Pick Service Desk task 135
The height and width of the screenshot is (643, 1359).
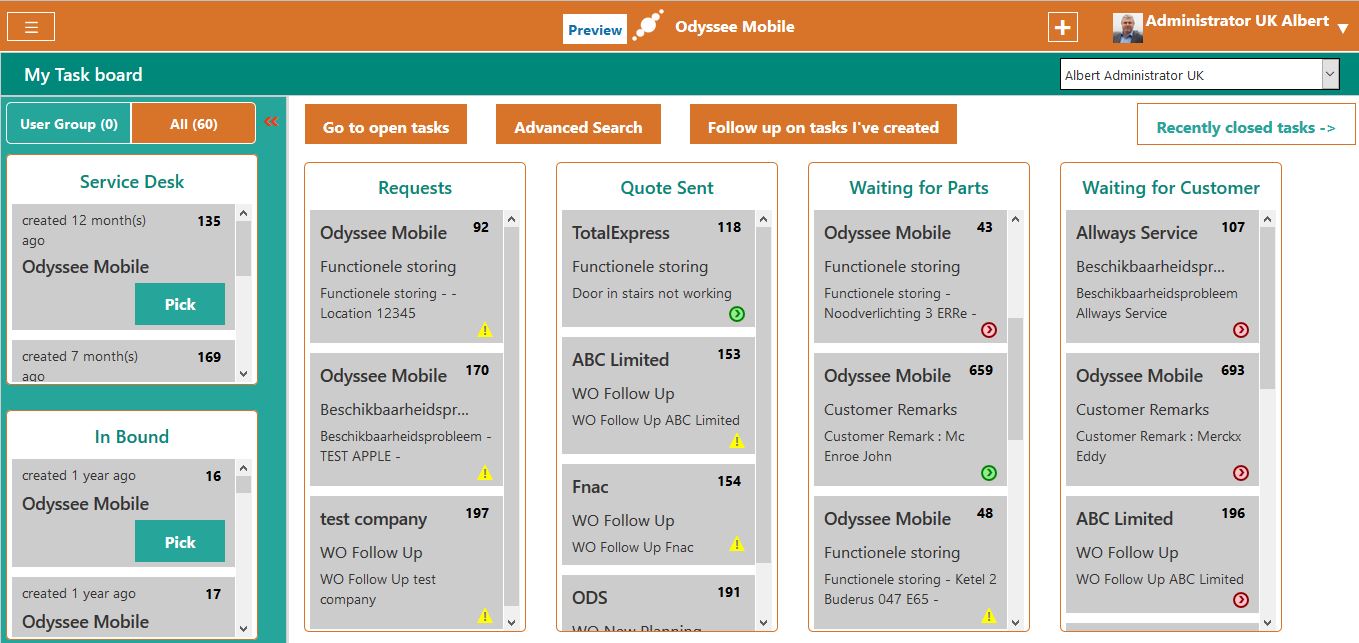pos(180,304)
